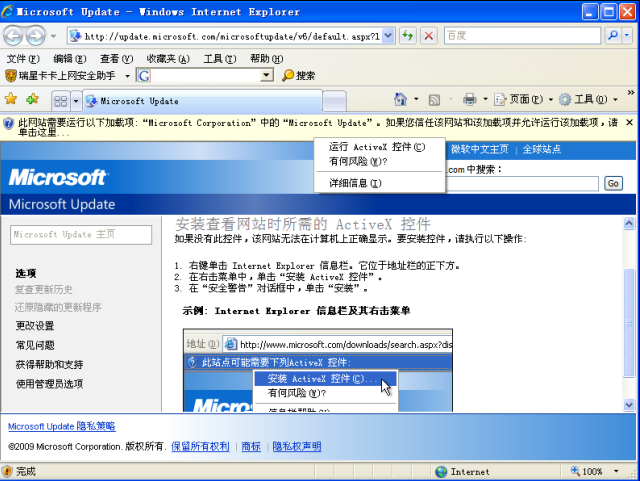640x481 pixels.
Task: Open the 查看(V) menu
Action: coord(117,59)
